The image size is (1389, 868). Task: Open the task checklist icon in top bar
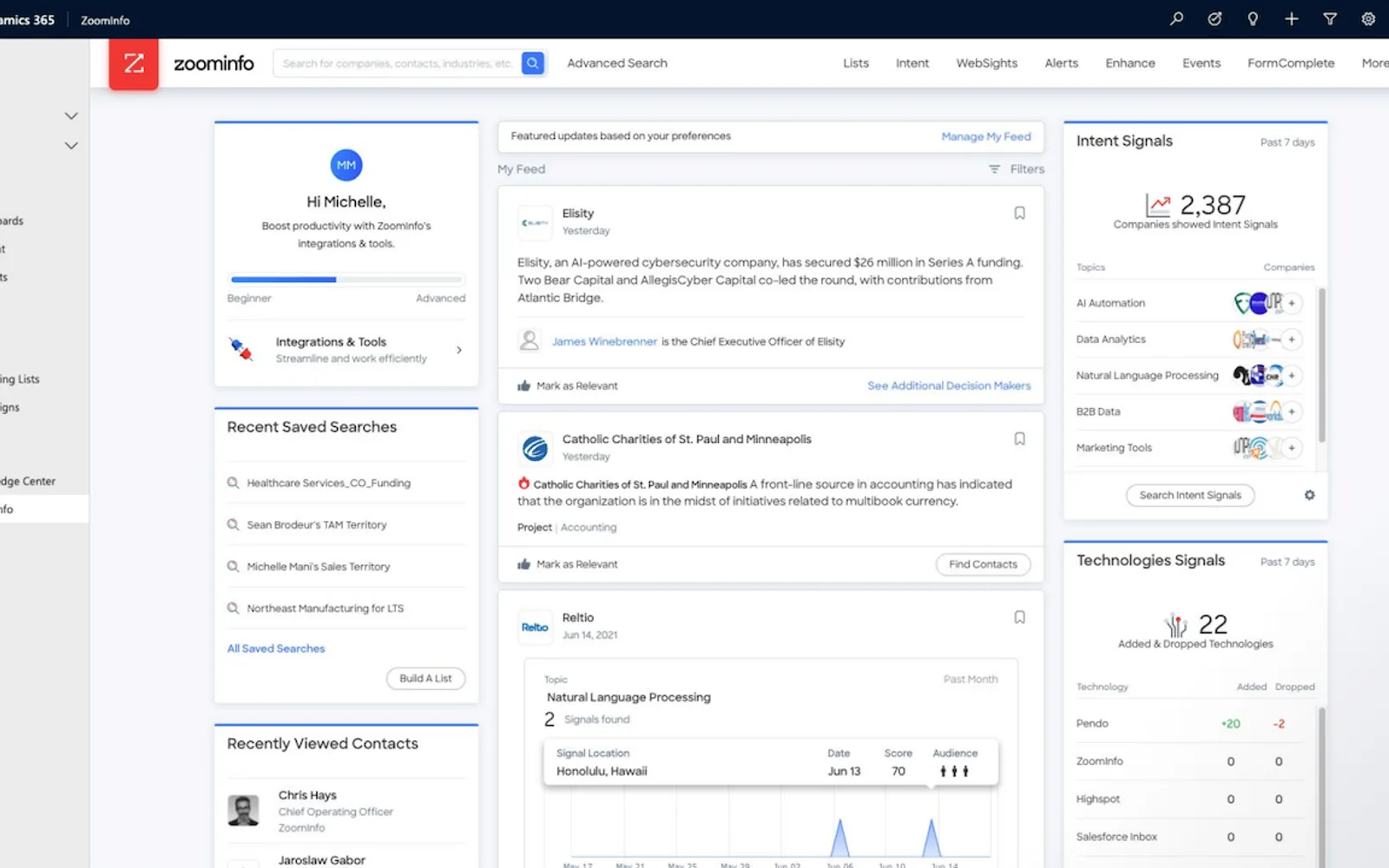point(1215,19)
